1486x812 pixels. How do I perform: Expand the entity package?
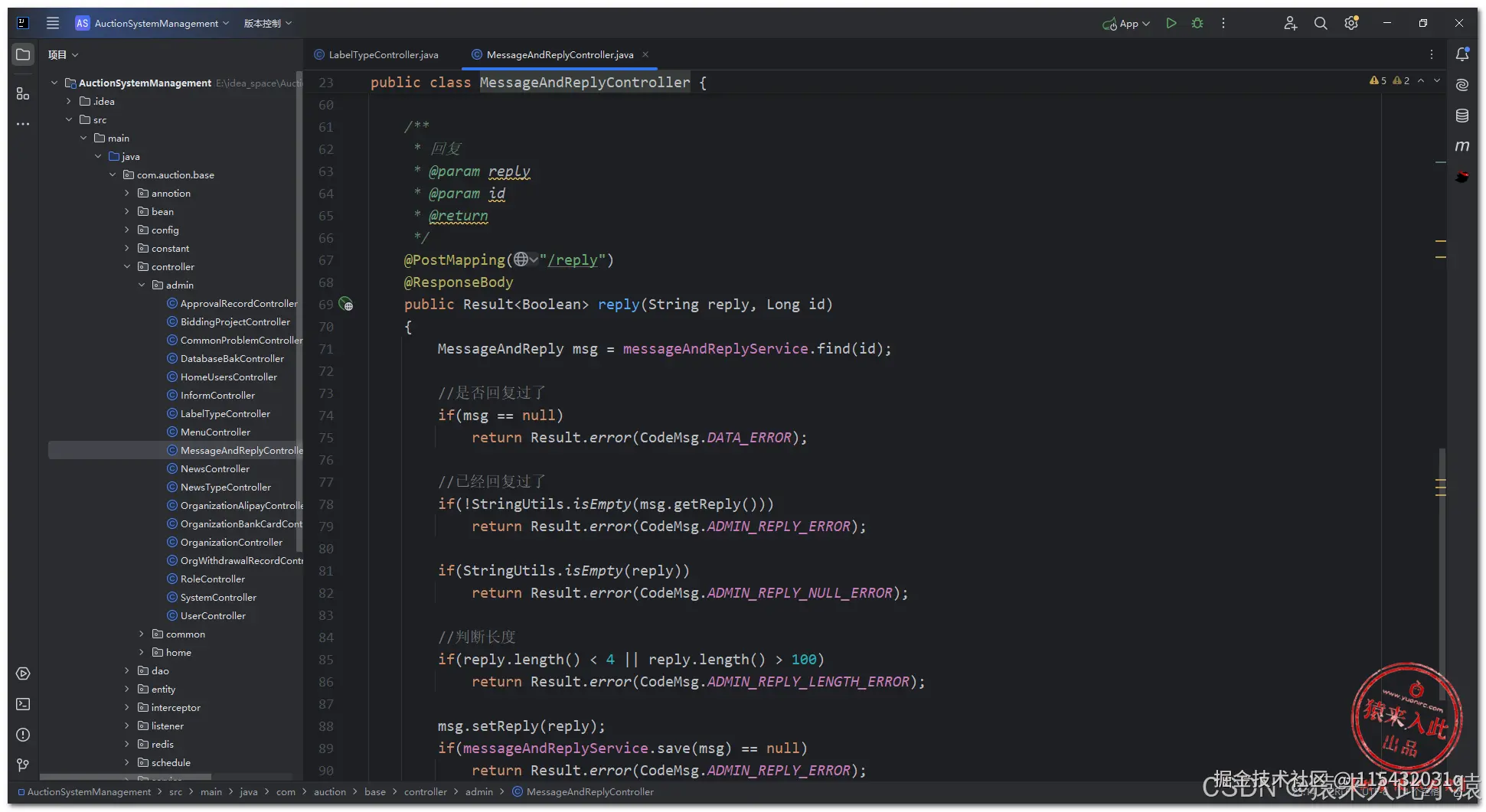(x=127, y=689)
